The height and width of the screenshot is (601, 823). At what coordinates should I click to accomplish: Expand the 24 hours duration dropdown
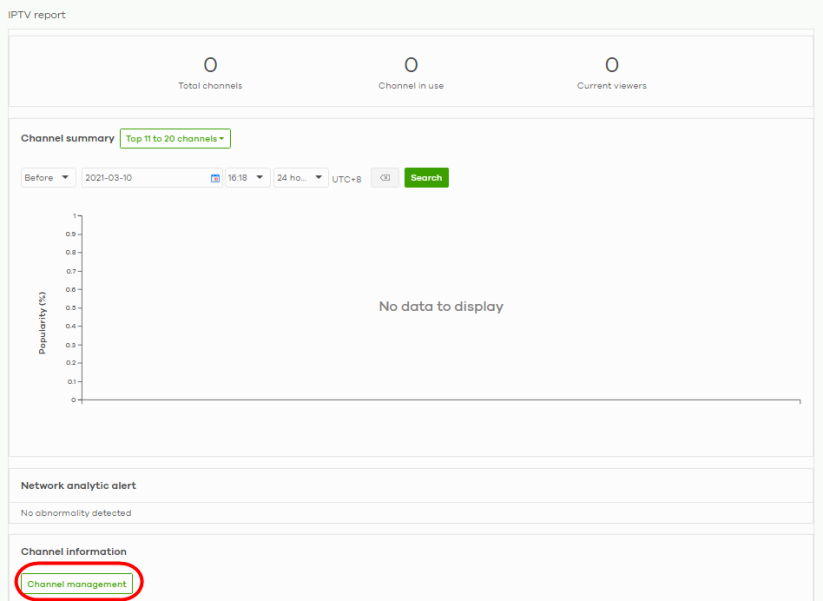pos(301,178)
